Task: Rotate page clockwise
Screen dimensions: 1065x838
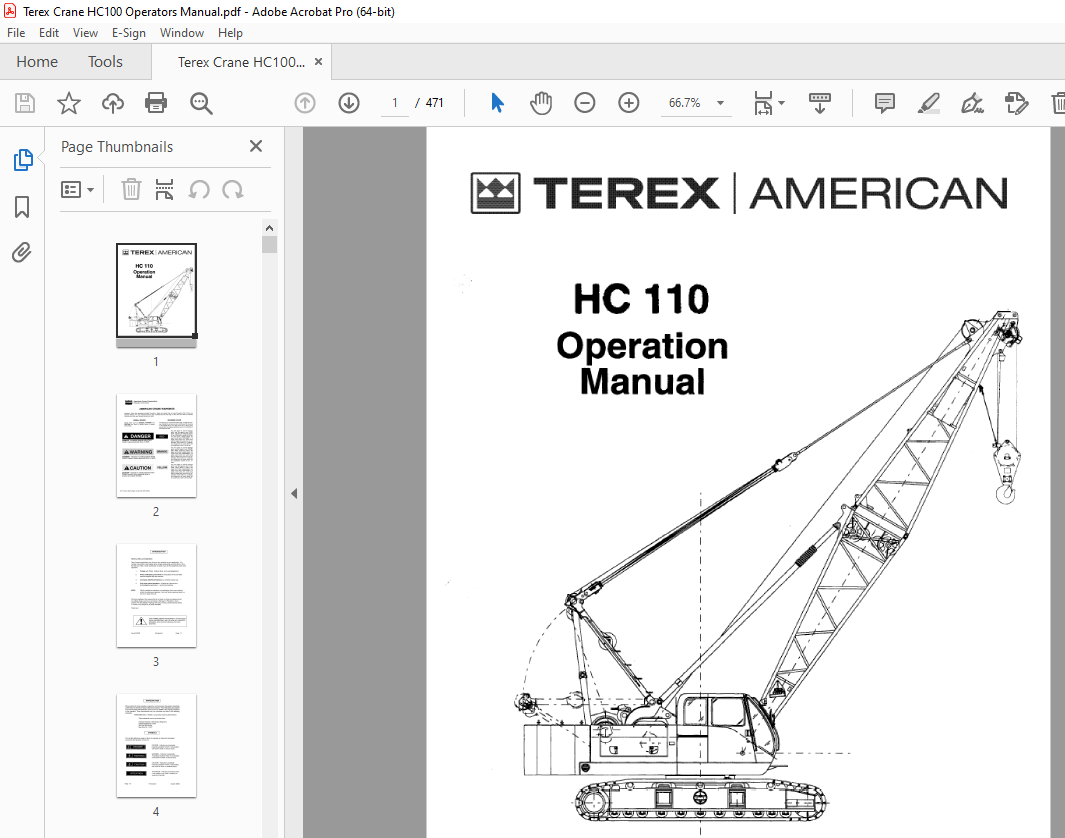Action: (x=233, y=189)
